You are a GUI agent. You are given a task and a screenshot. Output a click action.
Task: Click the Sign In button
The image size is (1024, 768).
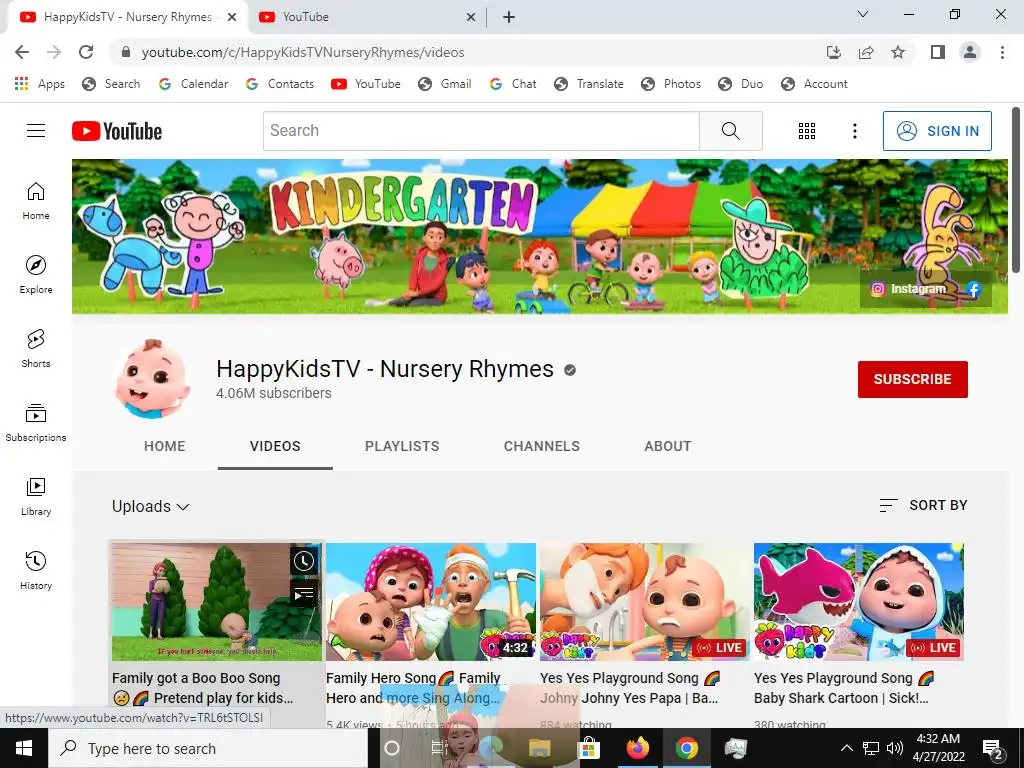(x=937, y=131)
